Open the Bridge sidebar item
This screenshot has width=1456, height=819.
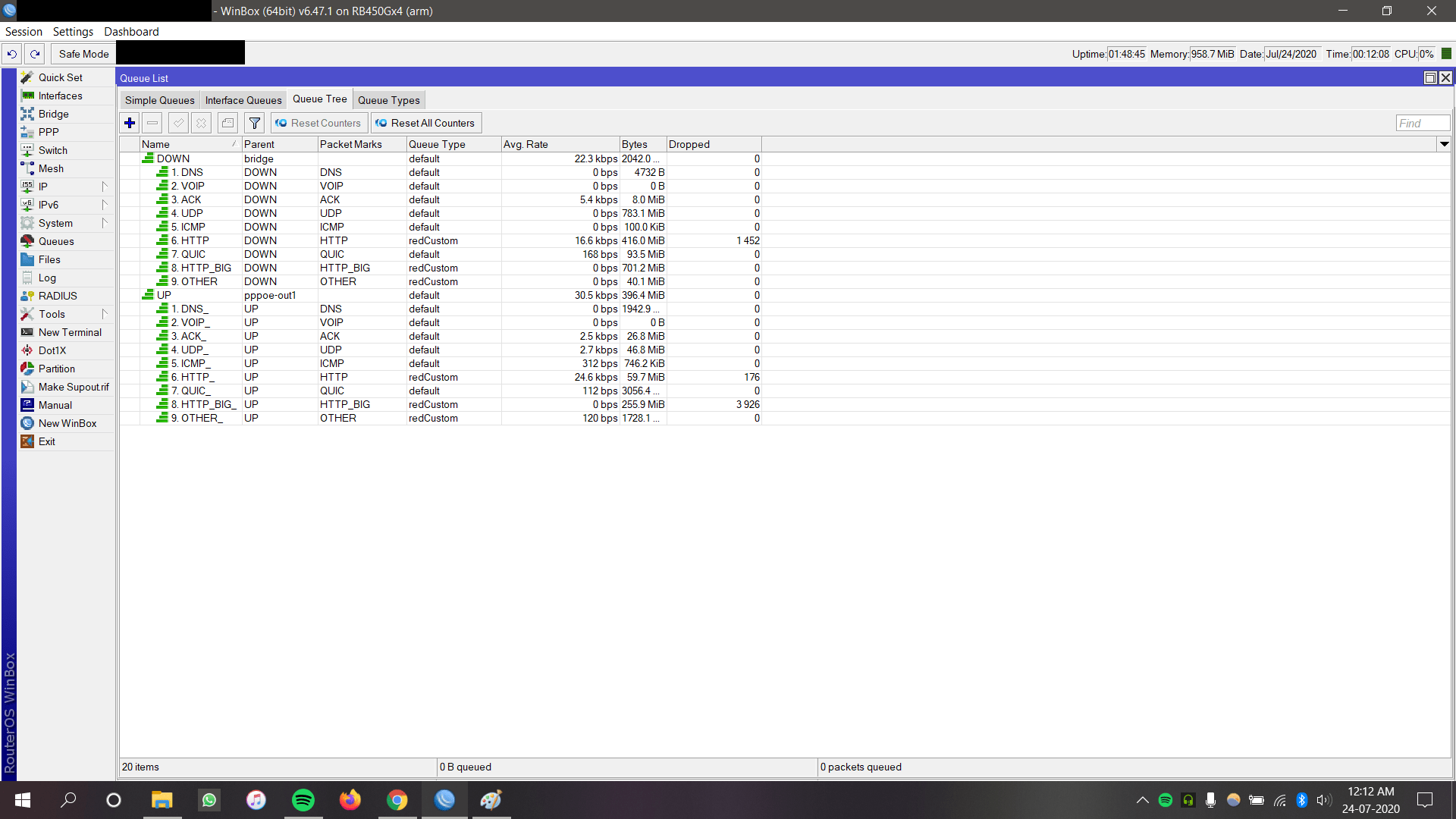click(x=53, y=114)
